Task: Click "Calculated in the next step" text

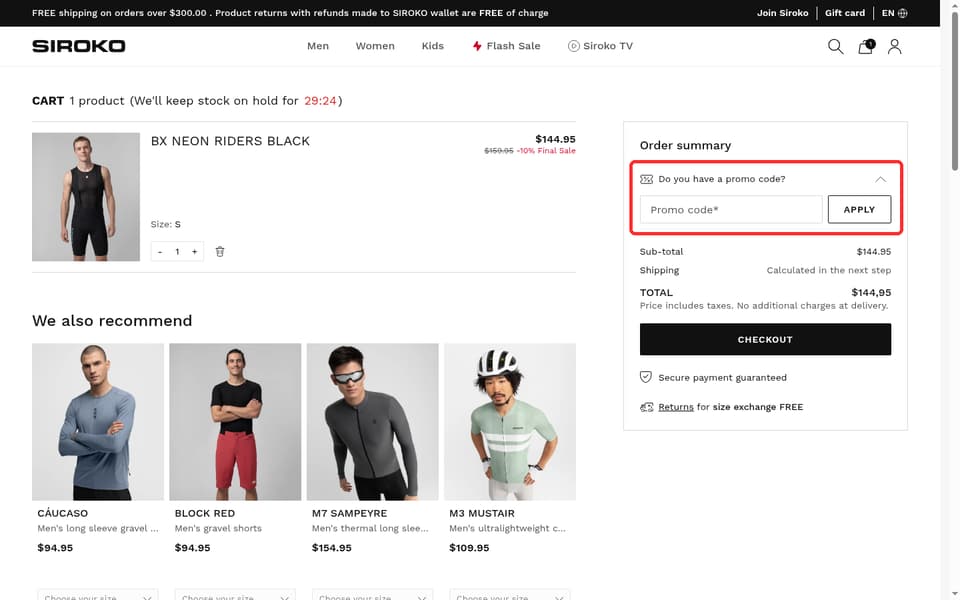Action: click(x=829, y=270)
